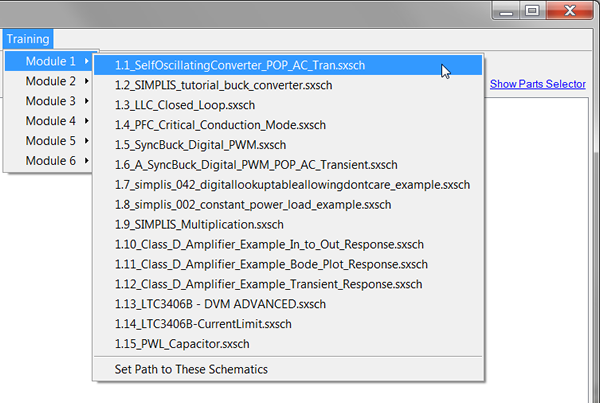Close the application window
This screenshot has height=403, width=600.
[x=569, y=11]
